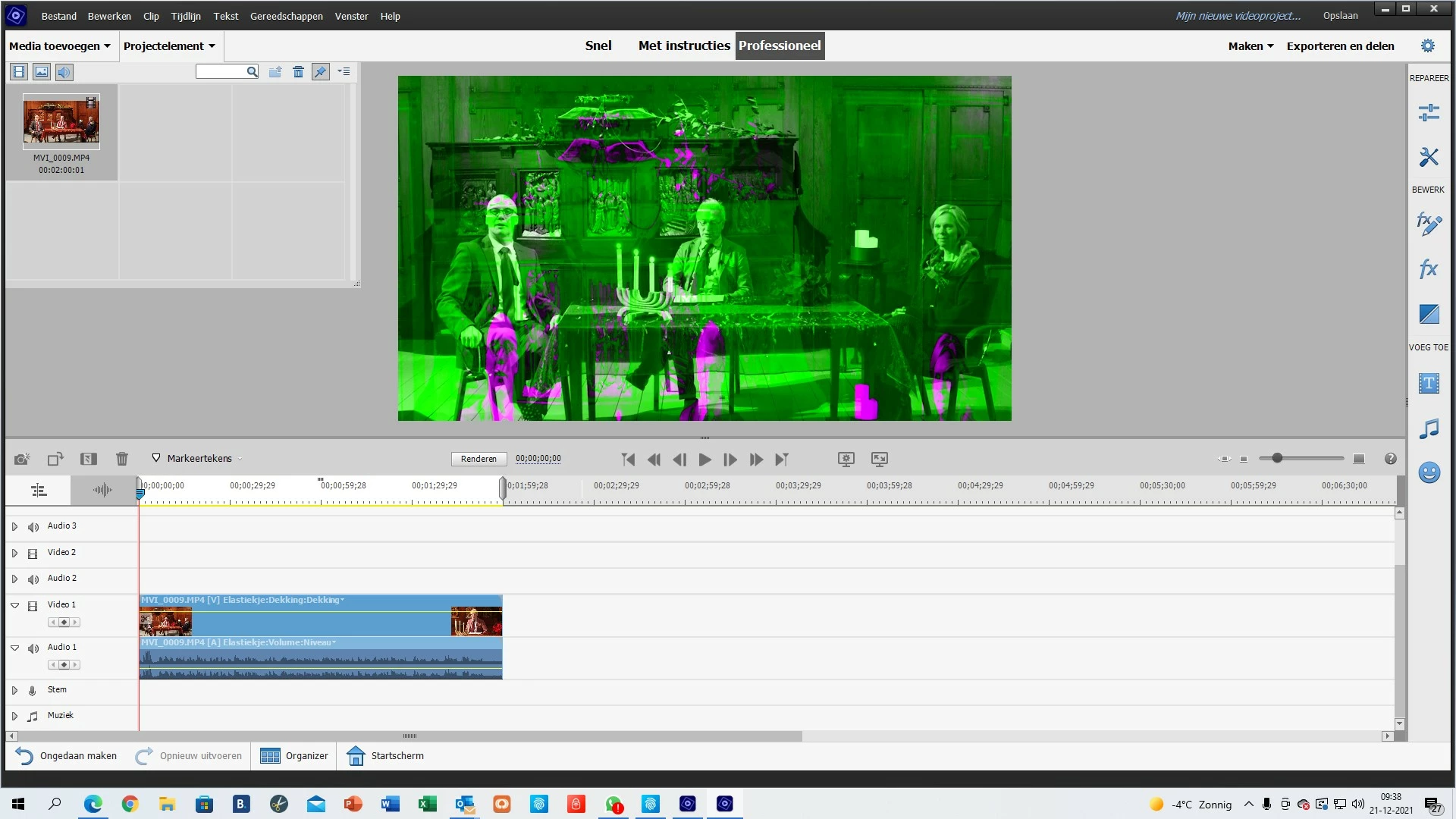
Task: Toggle the still image filter in project panel
Action: coord(42,72)
